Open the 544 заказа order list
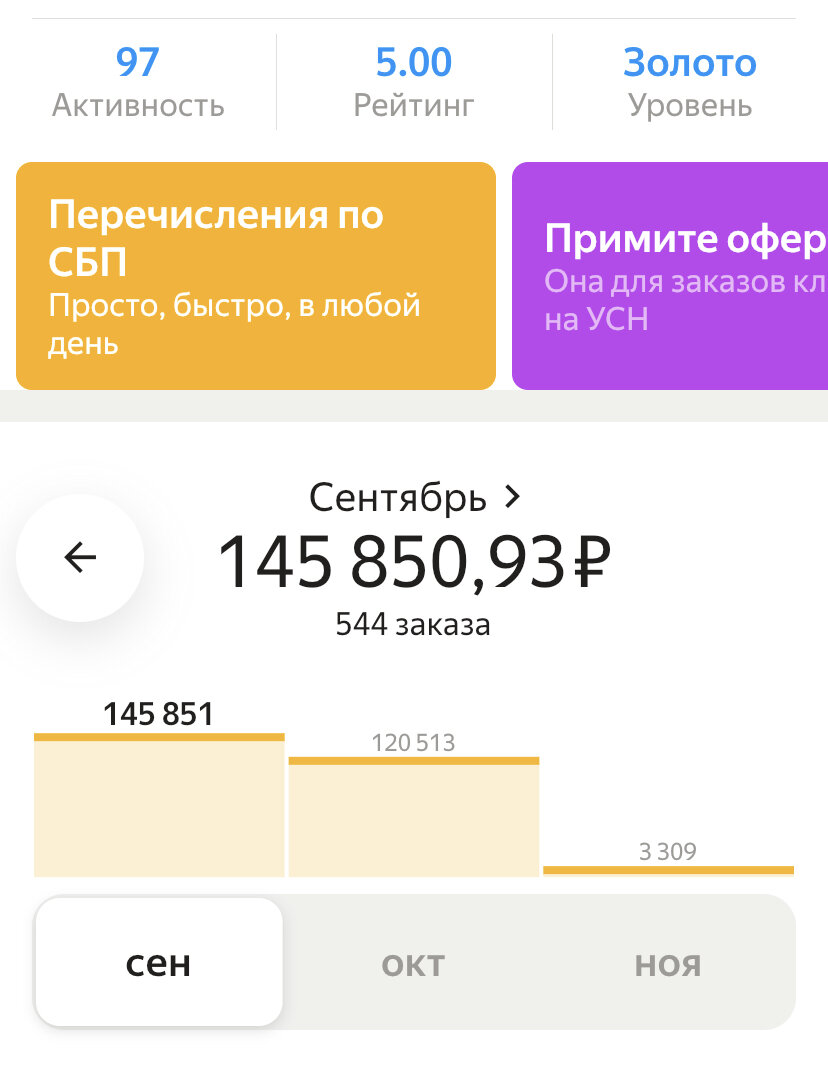This screenshot has width=828, height=1078. click(413, 623)
